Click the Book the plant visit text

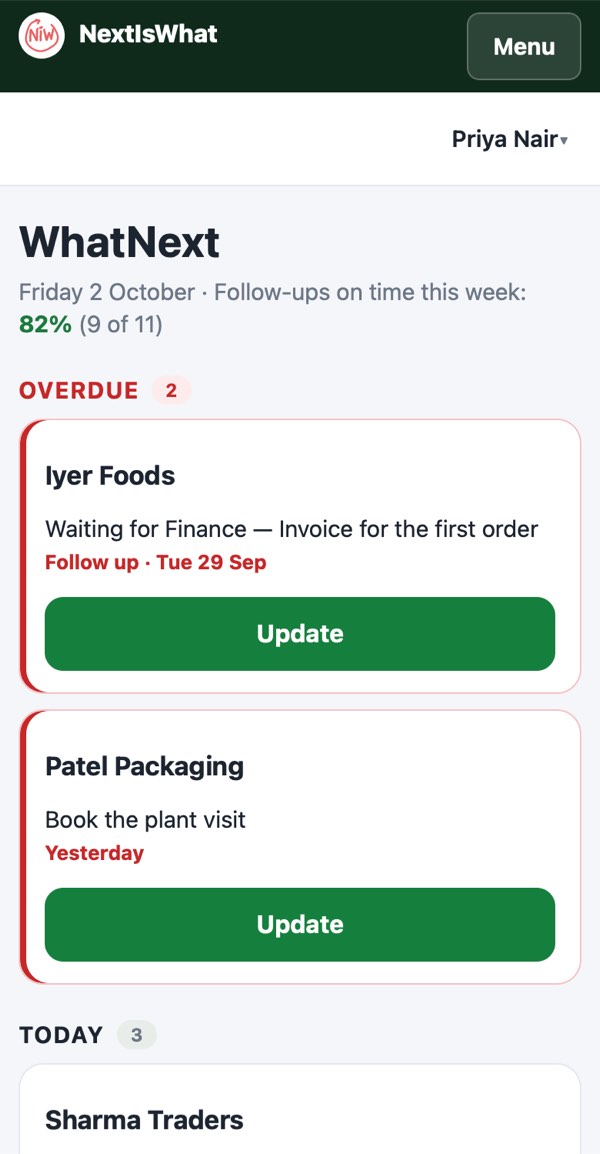[145, 819]
